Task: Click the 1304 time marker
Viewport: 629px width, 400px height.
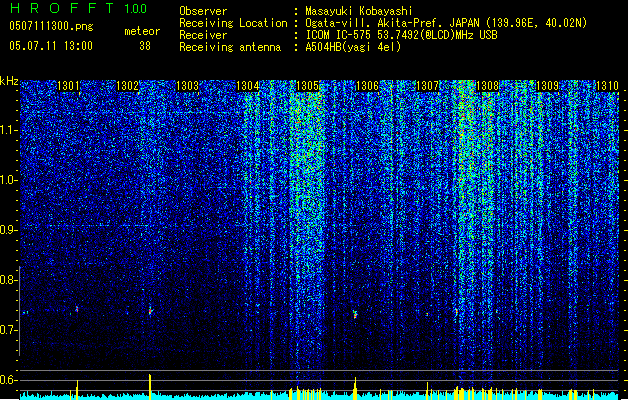Action: click(x=248, y=86)
